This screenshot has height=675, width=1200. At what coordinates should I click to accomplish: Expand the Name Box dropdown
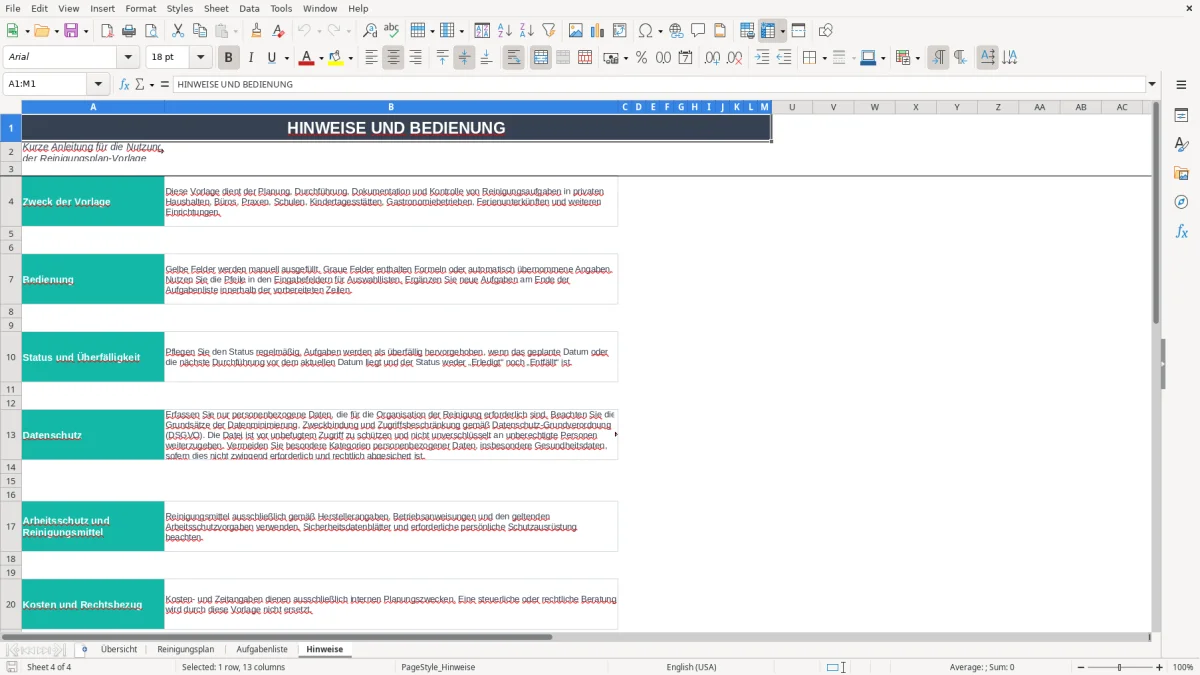coord(97,84)
